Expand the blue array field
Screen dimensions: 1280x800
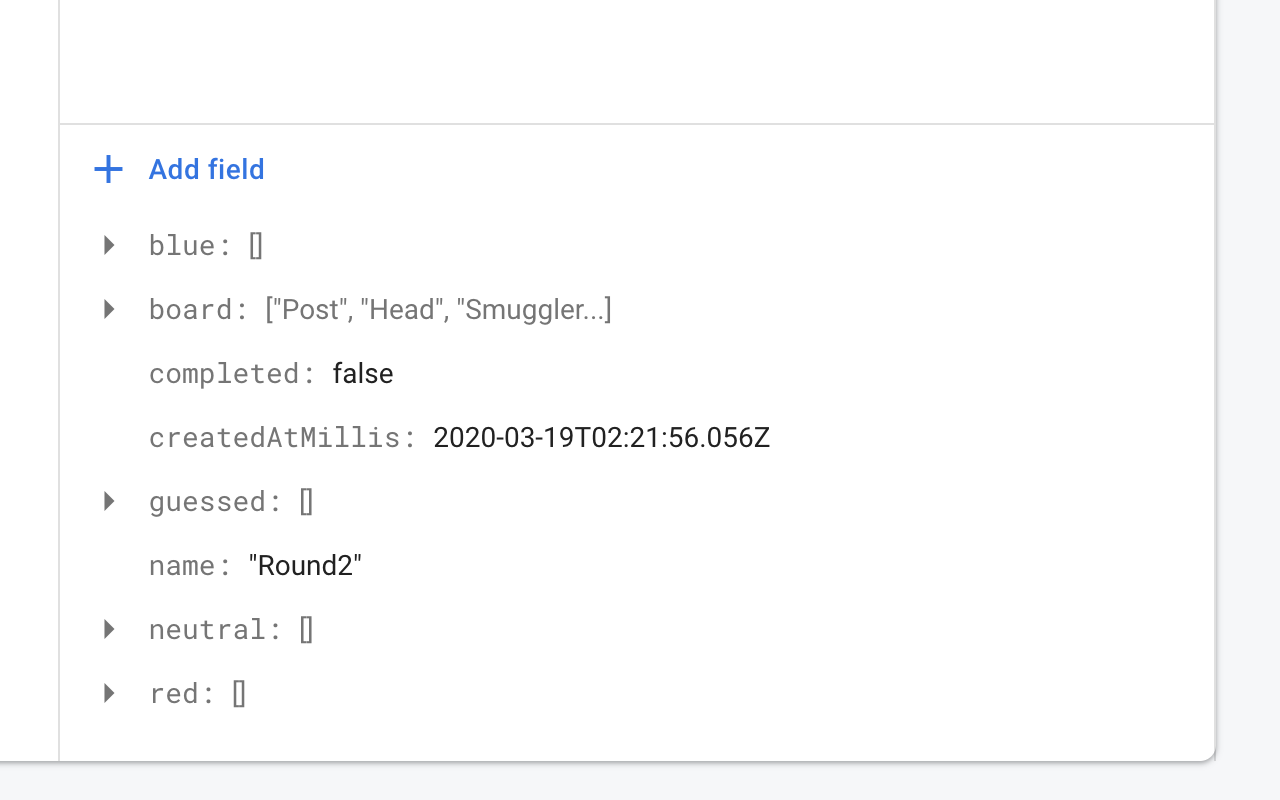pyautogui.click(x=109, y=245)
